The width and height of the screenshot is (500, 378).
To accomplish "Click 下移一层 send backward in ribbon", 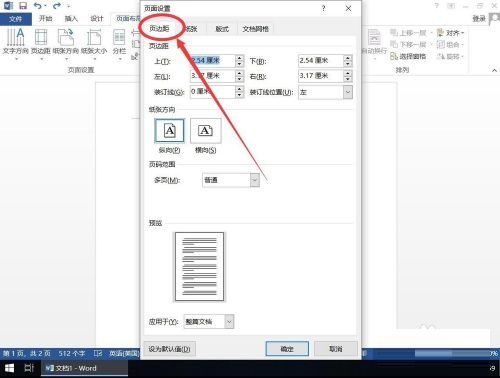I will (408, 44).
